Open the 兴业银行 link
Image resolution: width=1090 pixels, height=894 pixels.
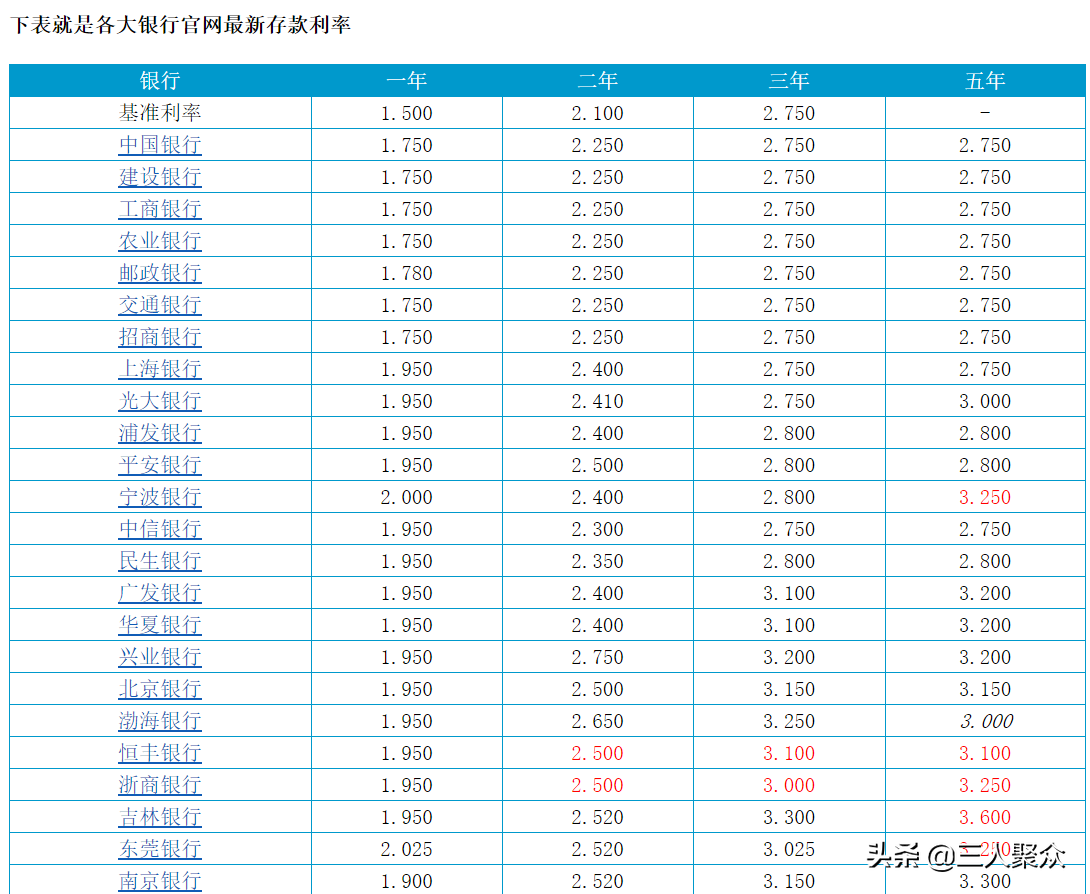(160, 656)
